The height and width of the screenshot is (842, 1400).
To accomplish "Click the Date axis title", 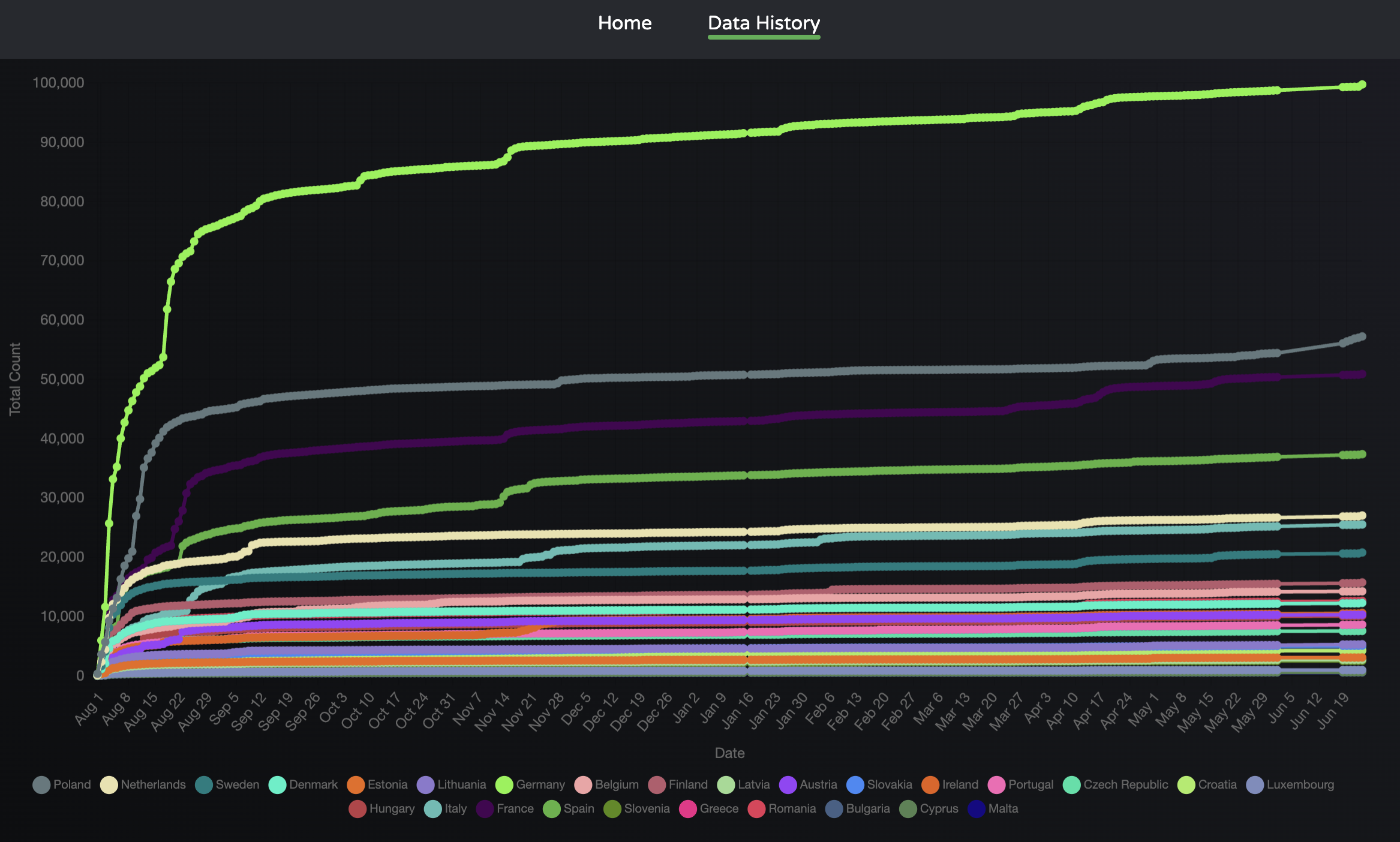I will pyautogui.click(x=729, y=753).
